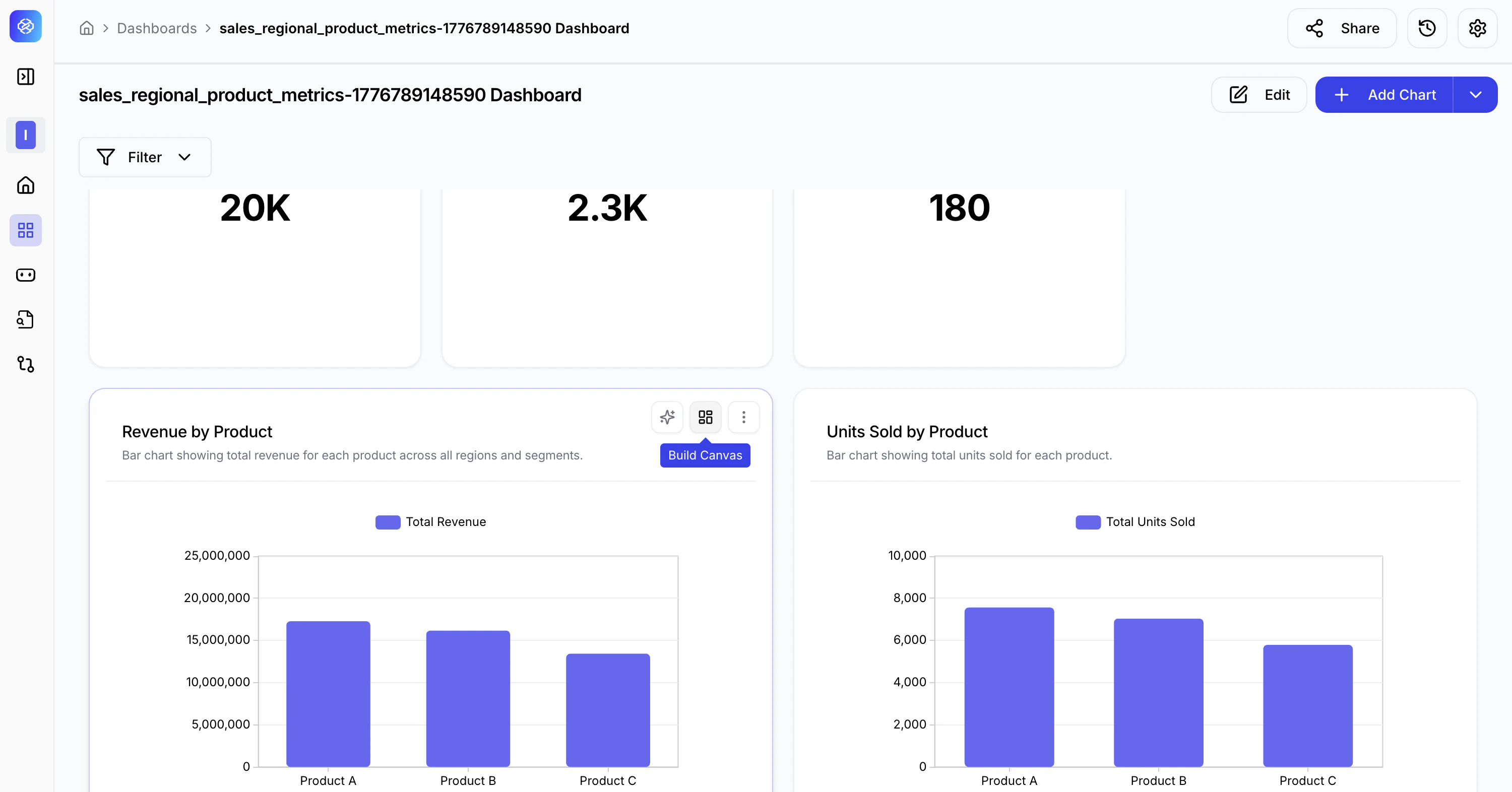Click the Product B revenue bar

468,699
